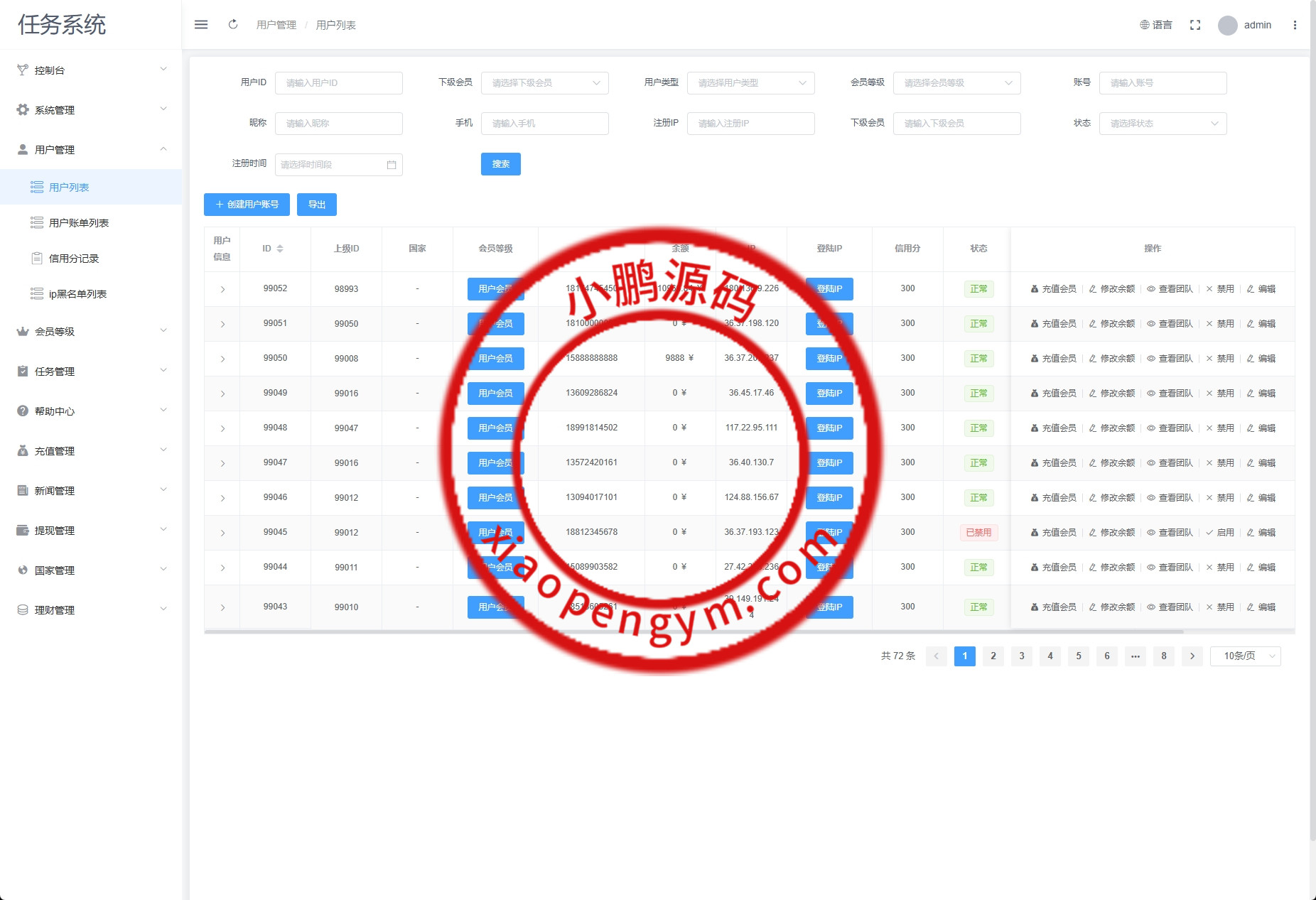The image size is (1316, 900).
Task: Focus the 手机 input field
Action: [545, 124]
